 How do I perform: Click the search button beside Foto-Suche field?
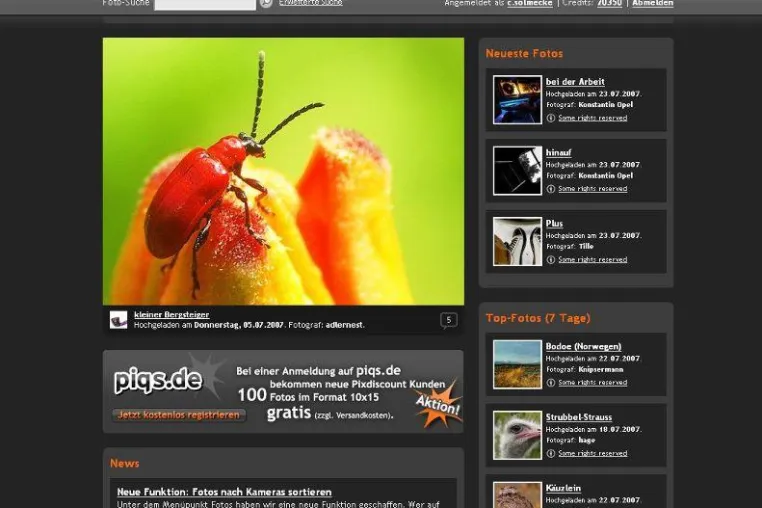[266, 3]
